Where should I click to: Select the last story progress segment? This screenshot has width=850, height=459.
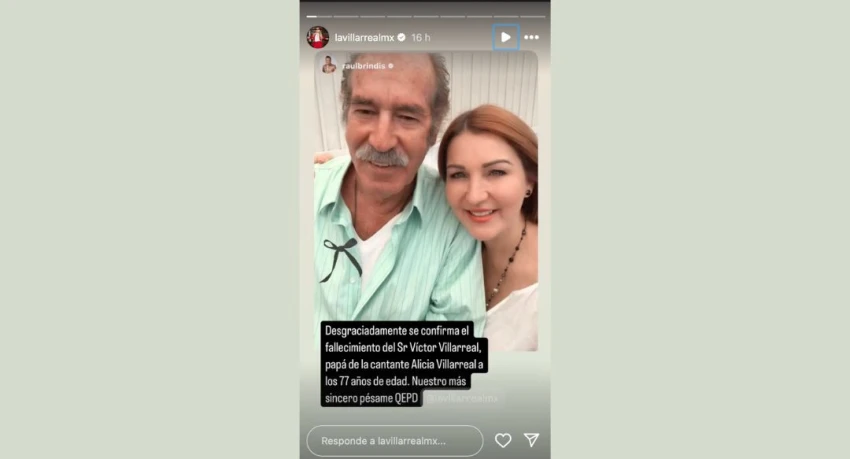pos(532,17)
